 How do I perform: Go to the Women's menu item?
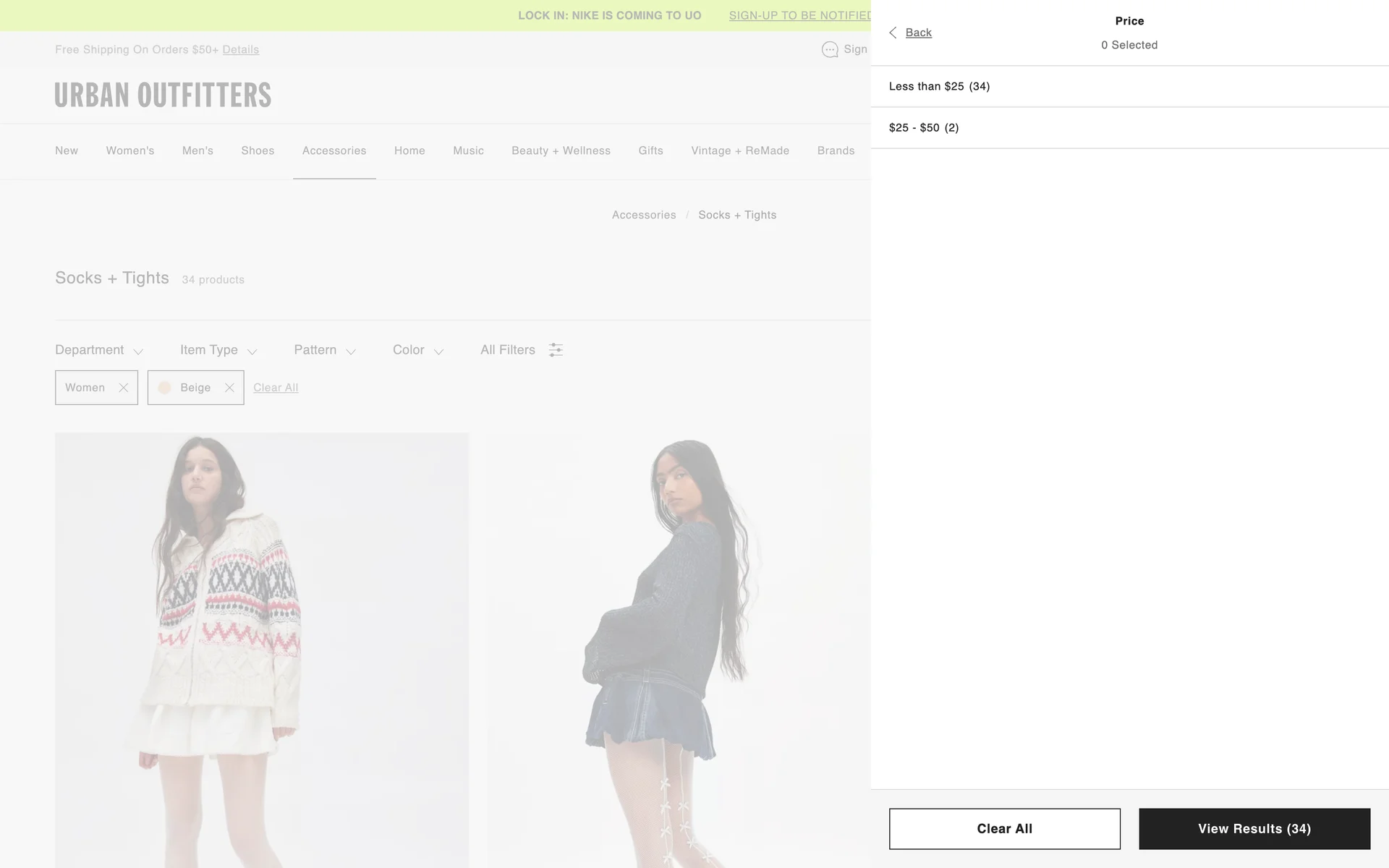(130, 150)
